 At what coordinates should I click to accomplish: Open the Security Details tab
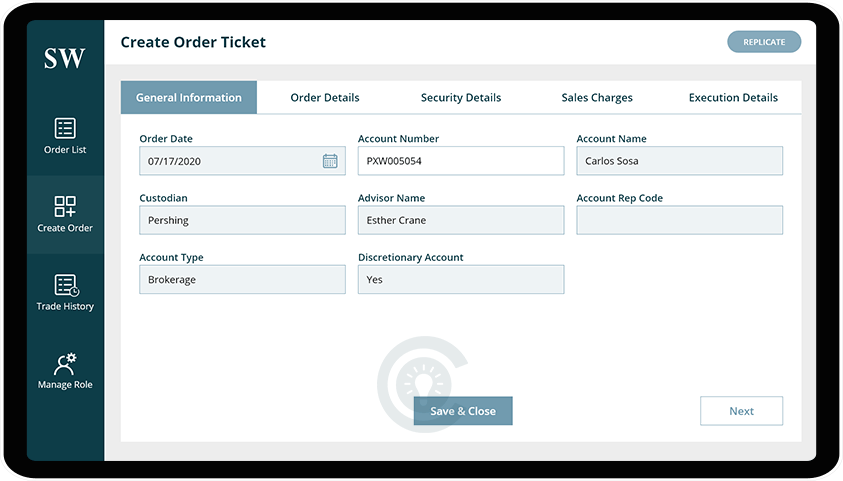tap(461, 97)
